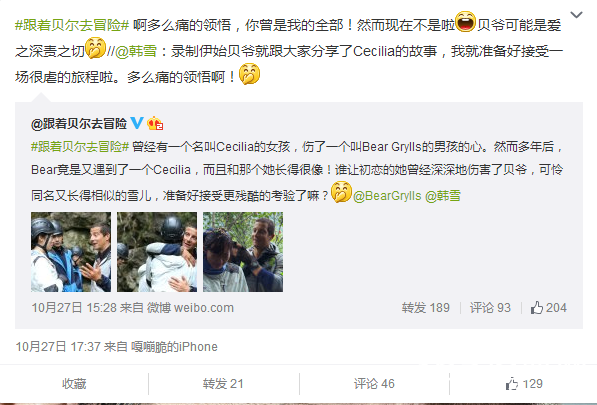Visit the @跟着贝尔去冒险 account name
Viewport: 597px width, 405px height.
[x=79, y=123]
